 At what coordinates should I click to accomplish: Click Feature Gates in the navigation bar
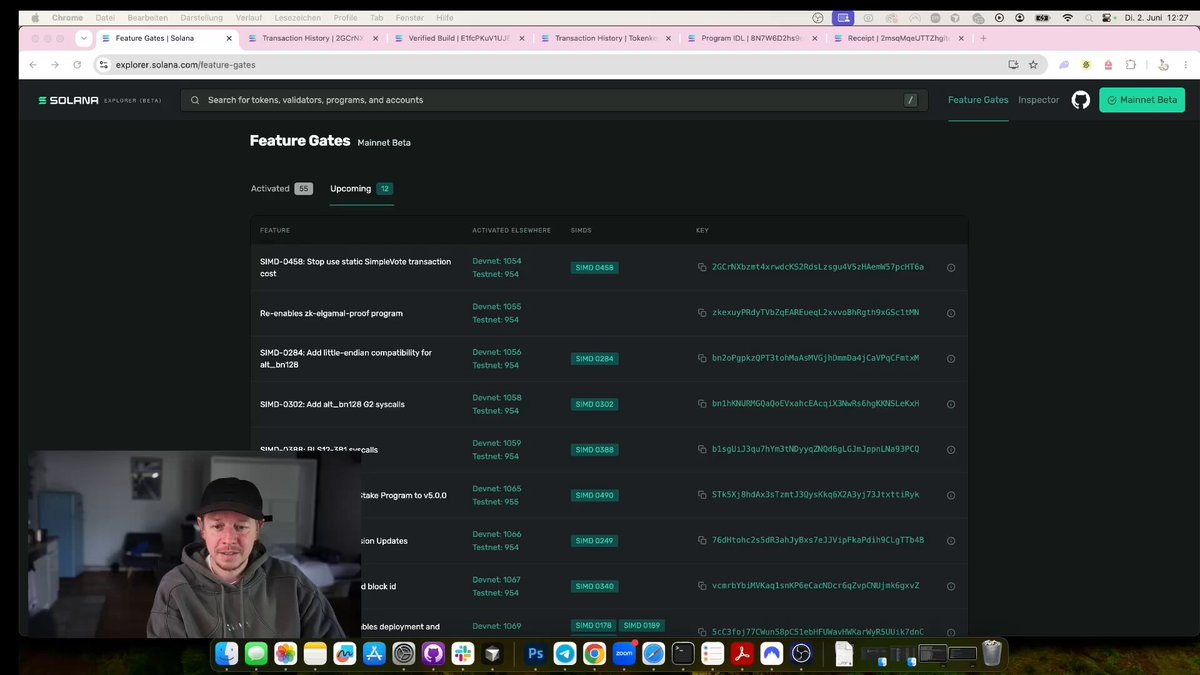pyautogui.click(x=978, y=100)
